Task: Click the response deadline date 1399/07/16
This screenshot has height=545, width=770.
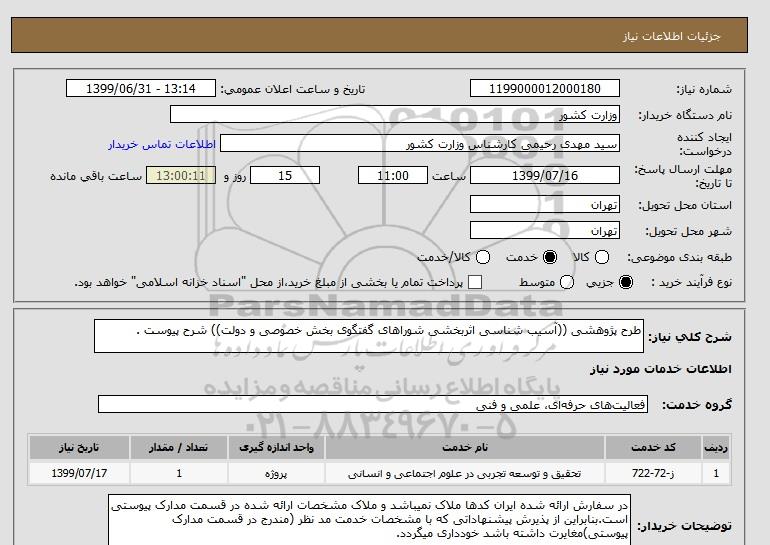Action: (545, 175)
